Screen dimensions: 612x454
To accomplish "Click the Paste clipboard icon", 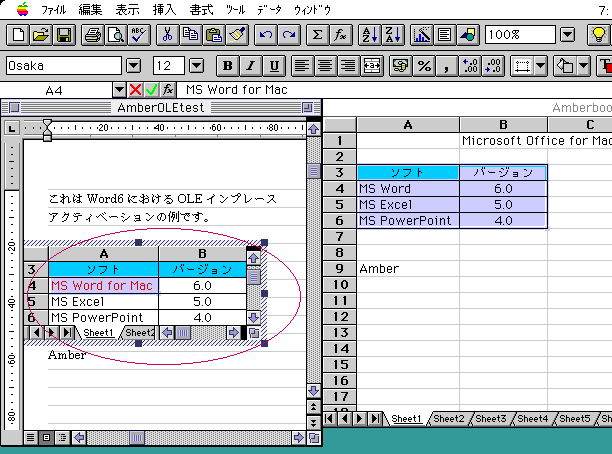I will coord(213,35).
